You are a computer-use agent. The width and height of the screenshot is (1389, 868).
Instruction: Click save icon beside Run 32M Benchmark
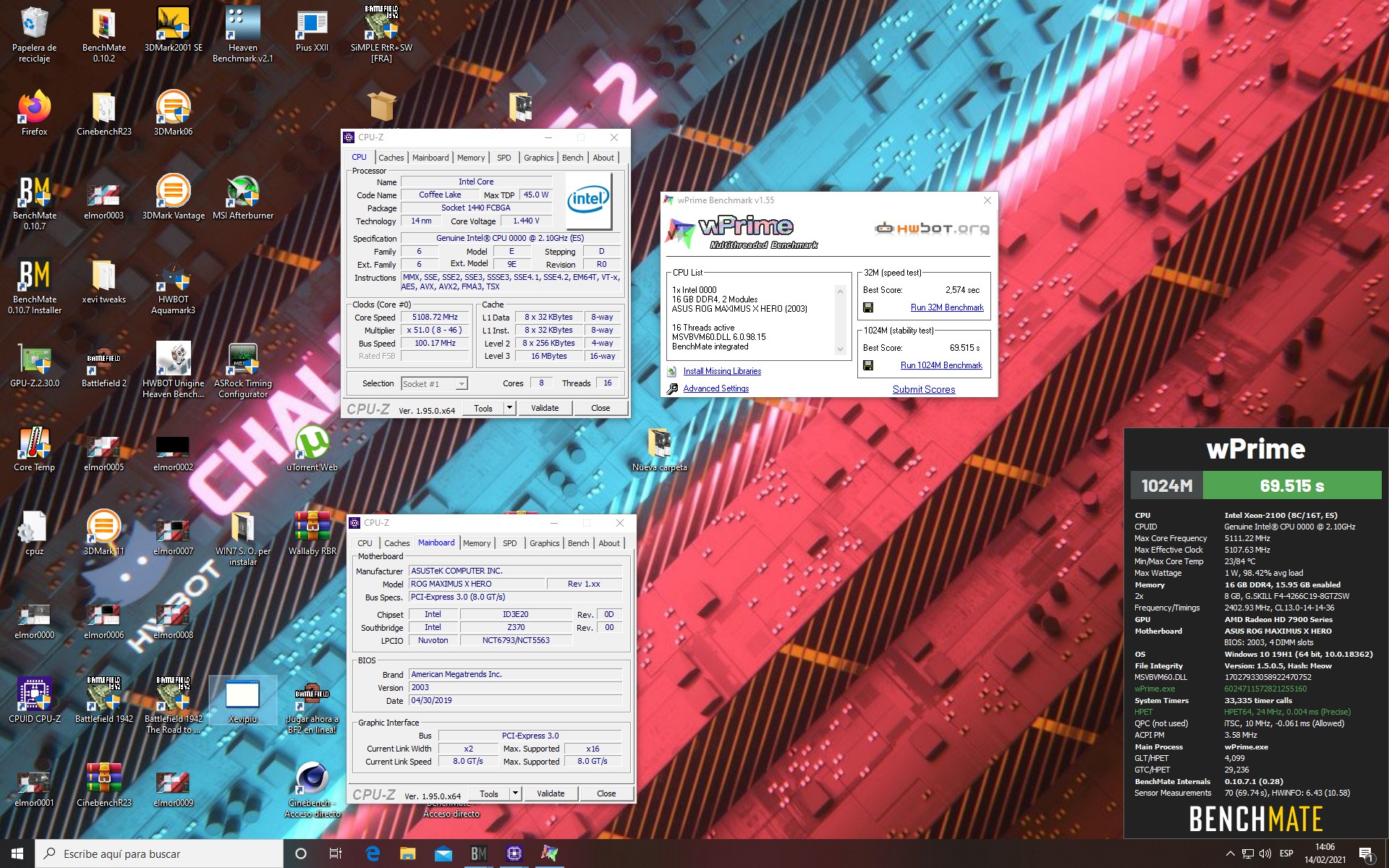[x=868, y=307]
